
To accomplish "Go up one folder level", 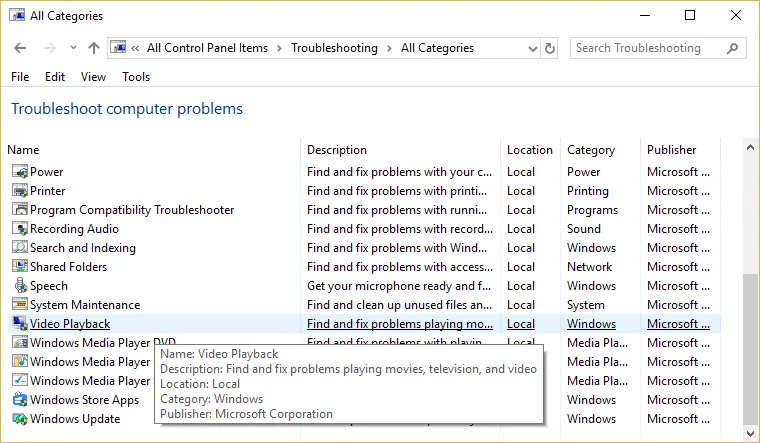I will (x=94, y=48).
